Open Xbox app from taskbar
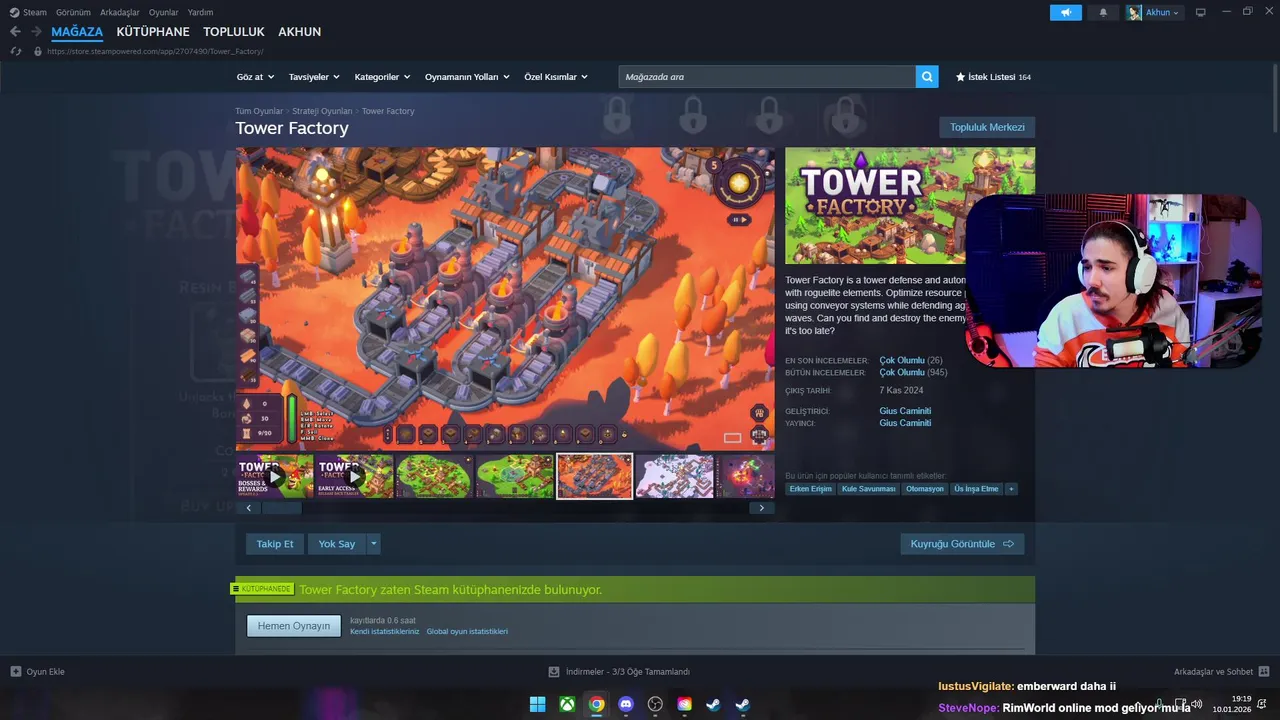Viewport: 1280px width, 720px height. click(x=567, y=704)
